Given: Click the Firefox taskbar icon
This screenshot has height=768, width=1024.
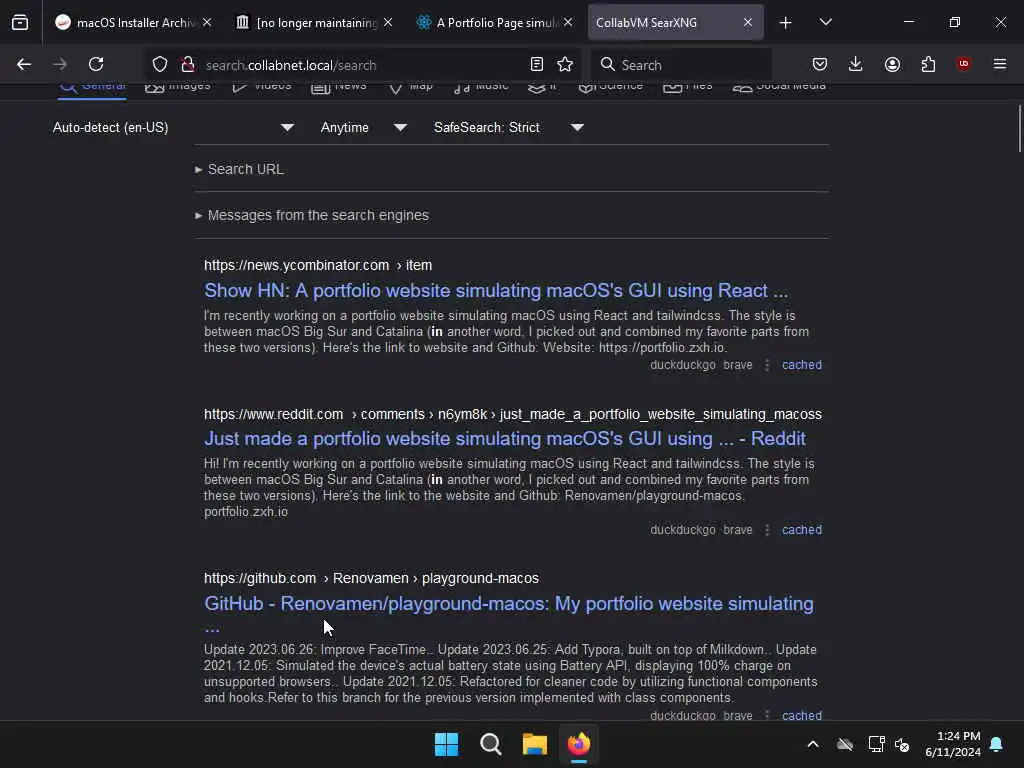Looking at the screenshot, I should pos(579,744).
